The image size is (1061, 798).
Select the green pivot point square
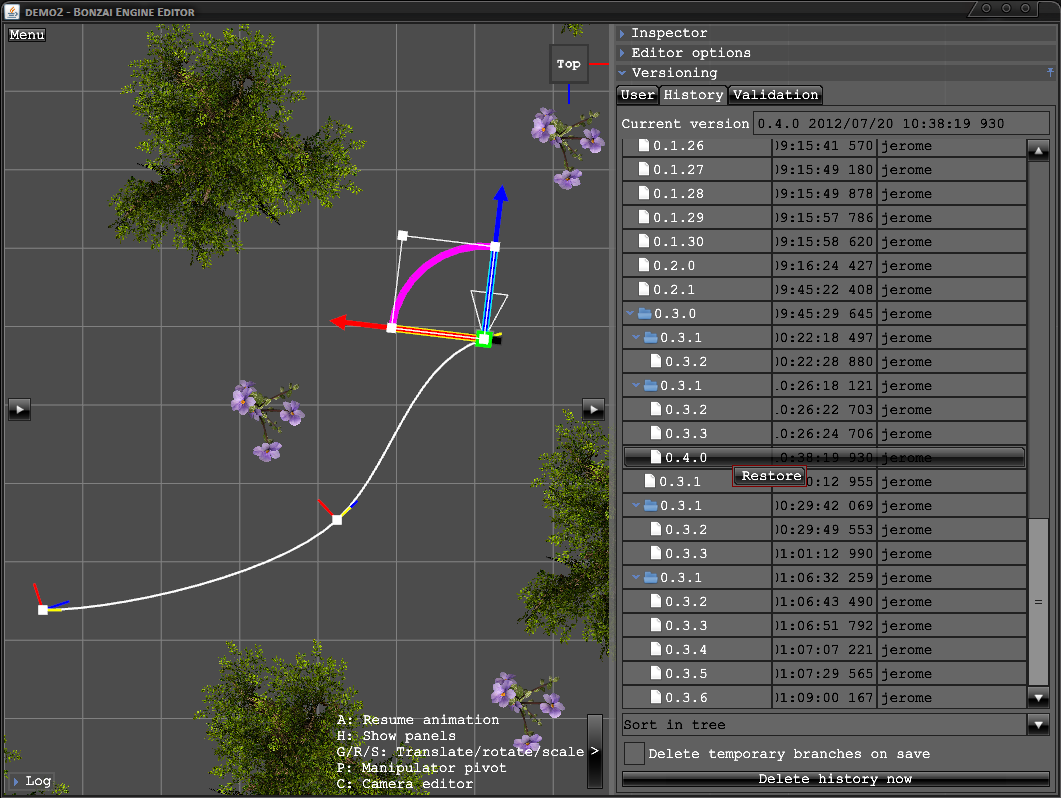pyautogui.click(x=484, y=340)
